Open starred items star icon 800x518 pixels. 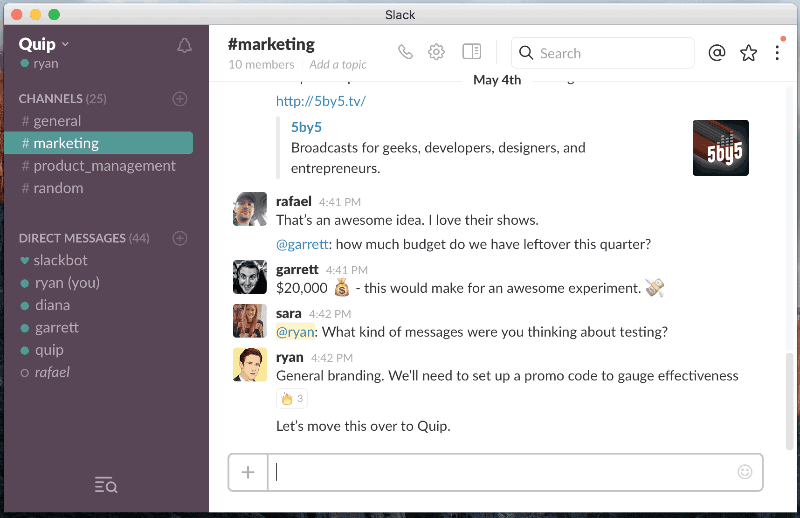[x=748, y=53]
